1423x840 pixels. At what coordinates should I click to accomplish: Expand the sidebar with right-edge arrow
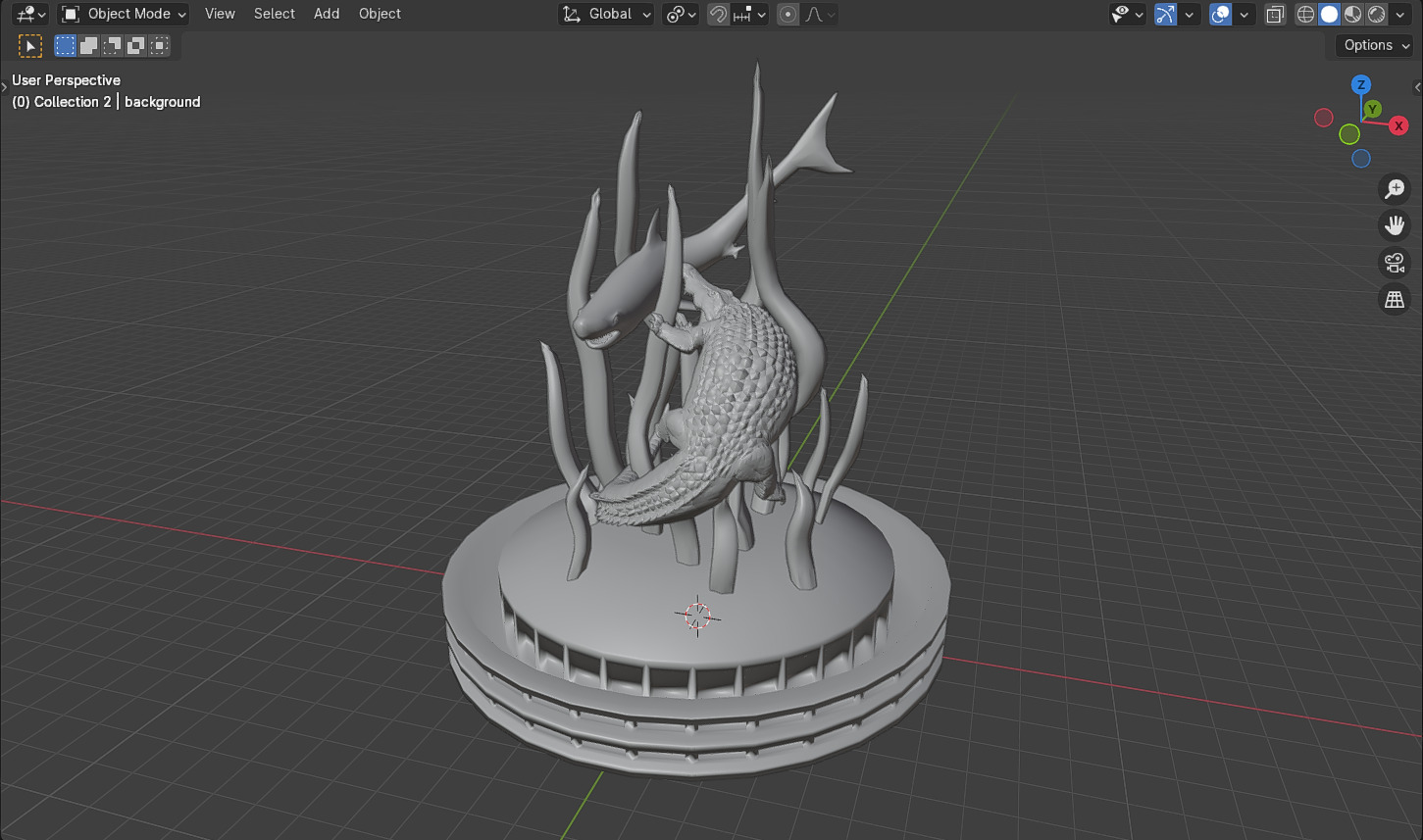tap(1417, 87)
